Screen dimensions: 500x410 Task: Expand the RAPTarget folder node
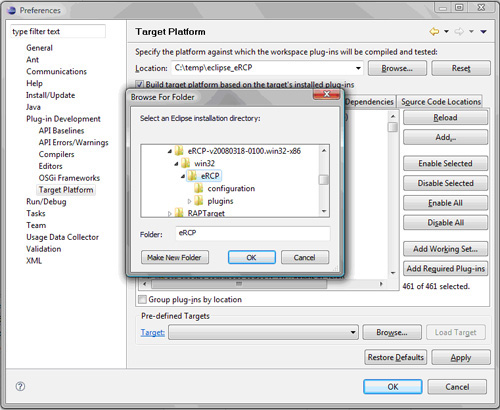point(170,213)
